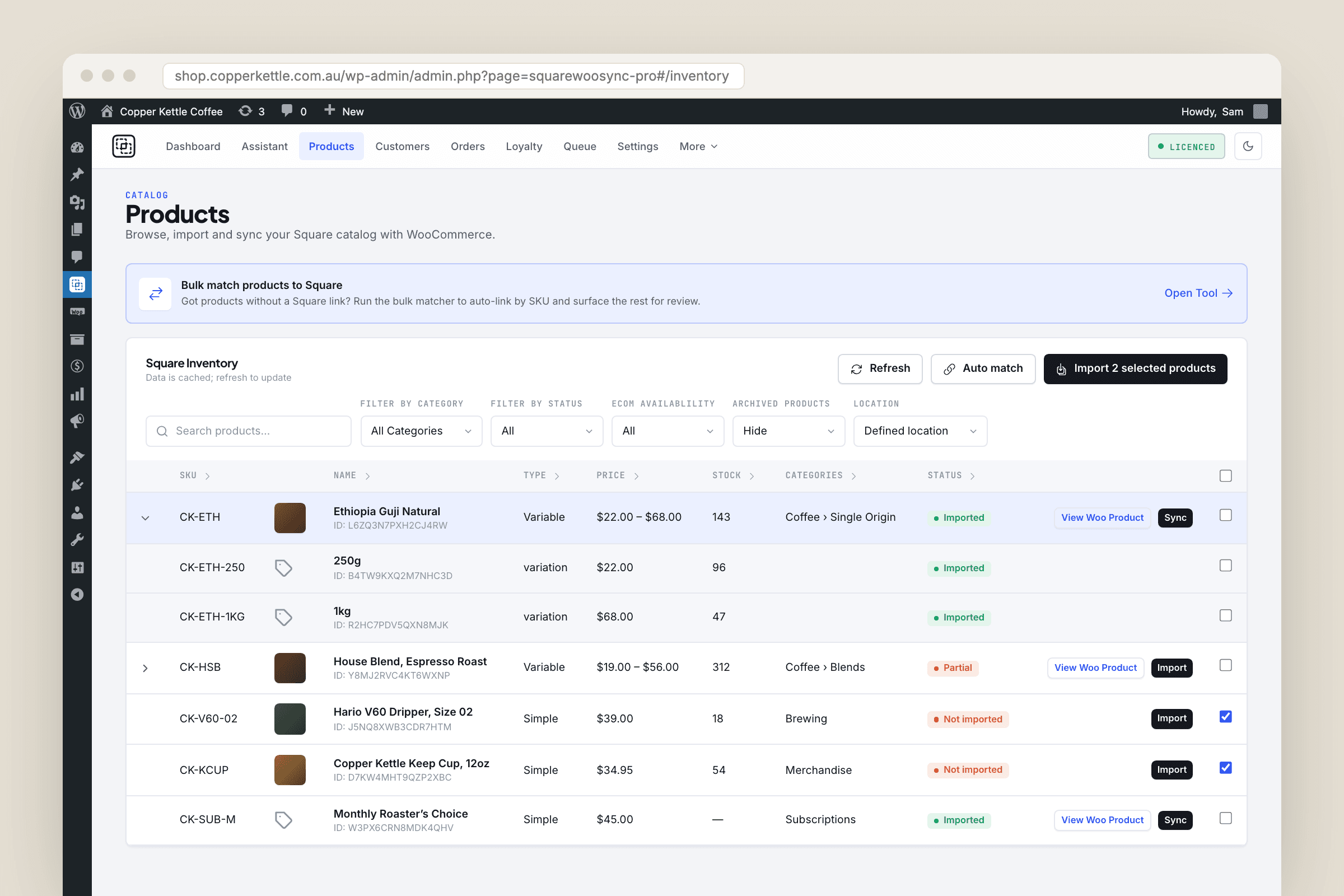
Task: Open the Plugins plug icon
Action: coord(77,484)
